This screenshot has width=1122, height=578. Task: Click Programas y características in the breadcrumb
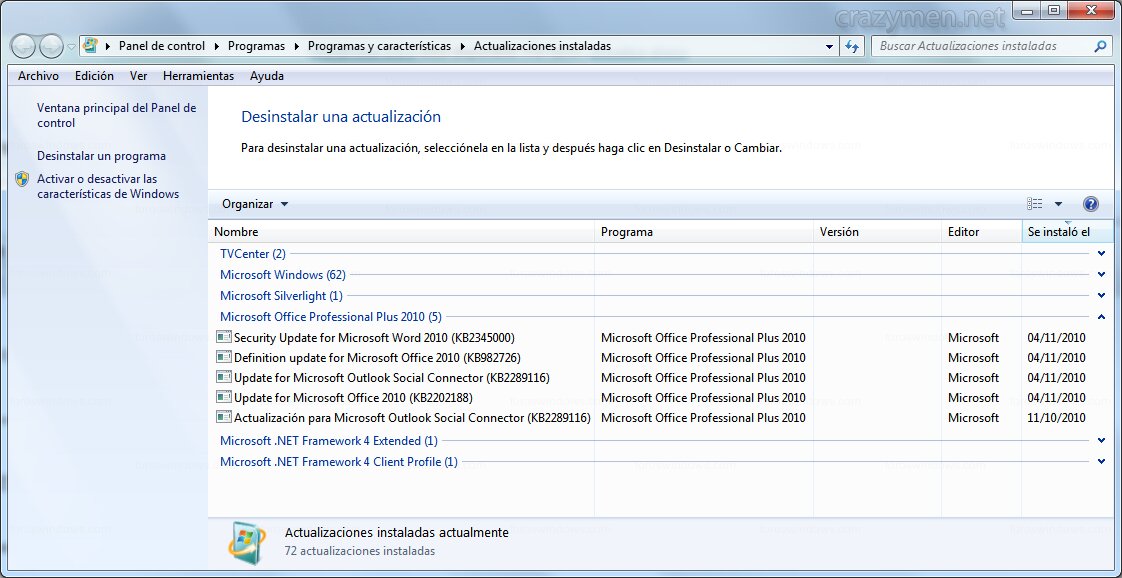click(x=379, y=46)
